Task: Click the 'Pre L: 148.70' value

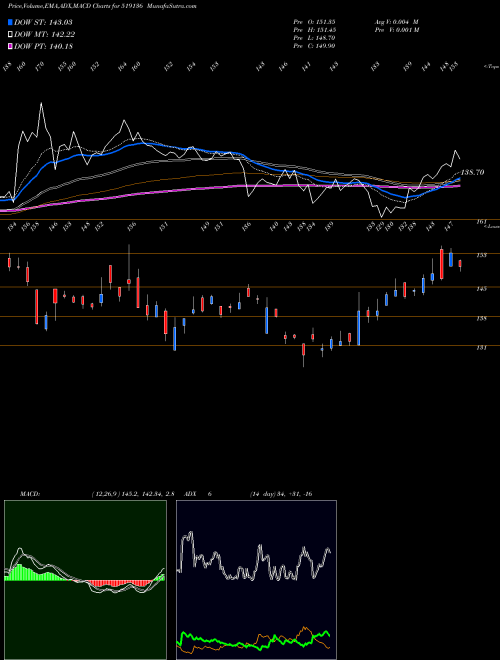Action: point(314,38)
